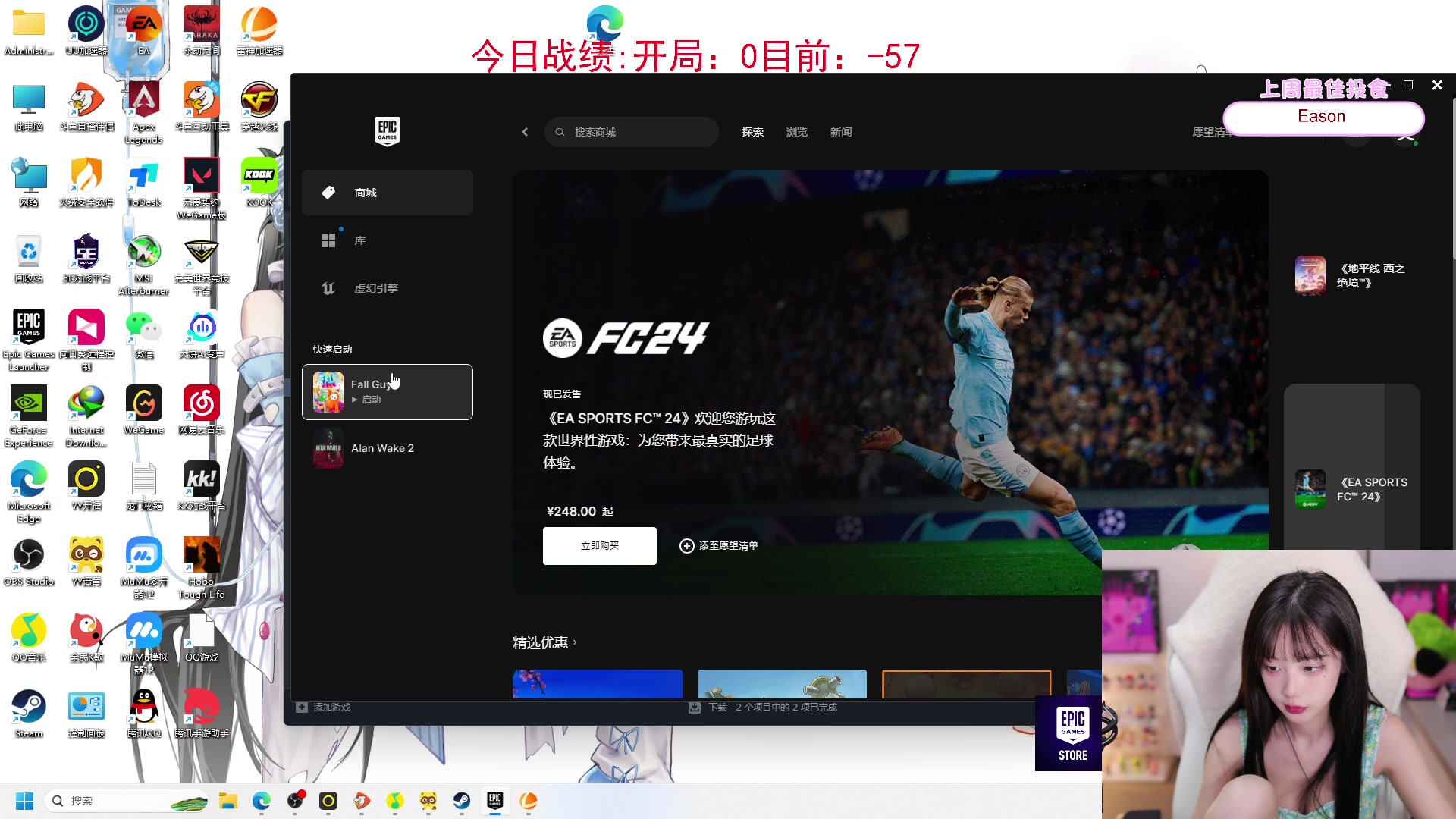Open 腾讯QQ desktop shortcut

pos(143,714)
